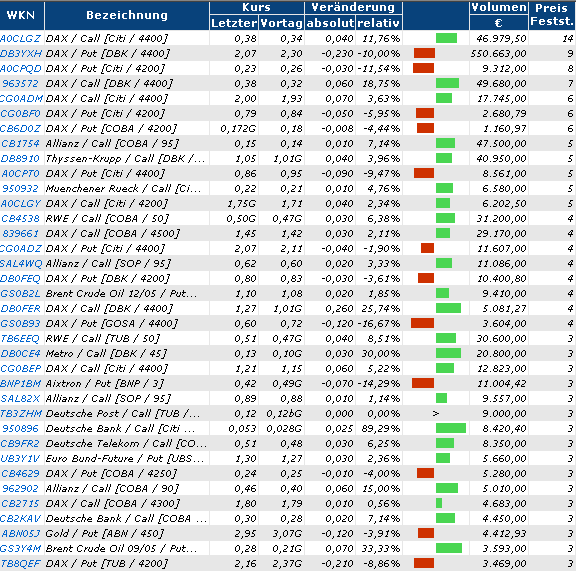This screenshot has height=571, width=576.
Task: Open WKN link GS0B2L
Action: 20,294
